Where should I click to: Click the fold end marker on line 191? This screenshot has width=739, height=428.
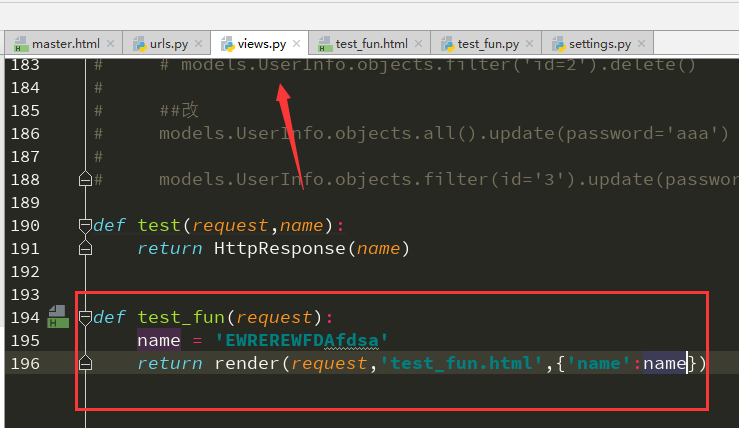[x=85, y=248]
